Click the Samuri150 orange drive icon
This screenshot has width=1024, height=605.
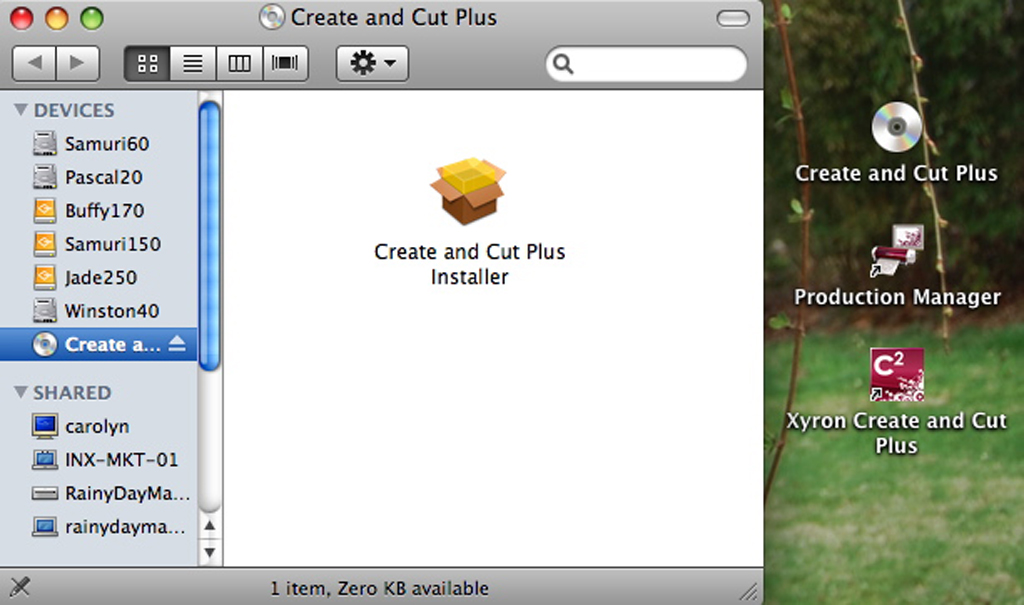click(44, 244)
